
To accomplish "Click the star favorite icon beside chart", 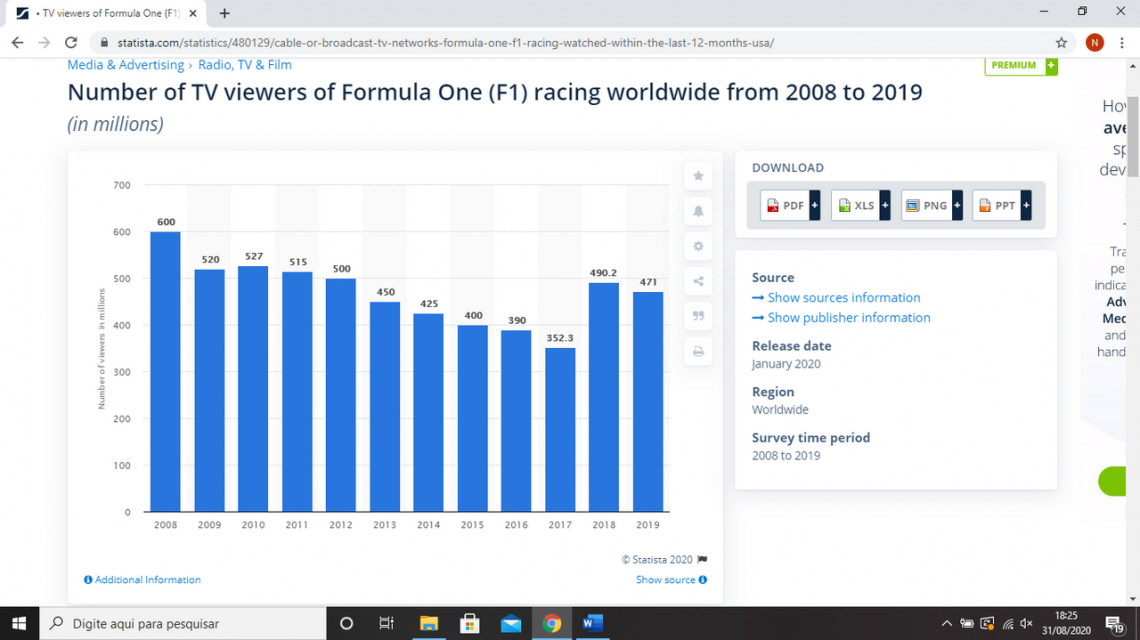I will [x=698, y=176].
